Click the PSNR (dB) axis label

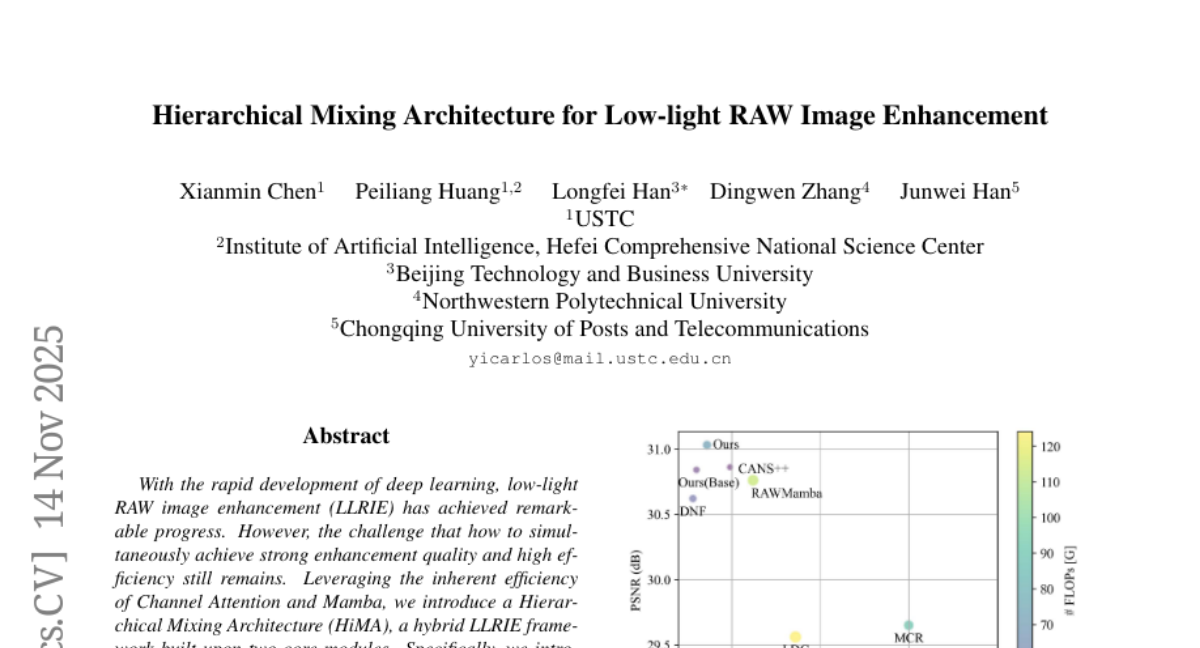(636, 578)
